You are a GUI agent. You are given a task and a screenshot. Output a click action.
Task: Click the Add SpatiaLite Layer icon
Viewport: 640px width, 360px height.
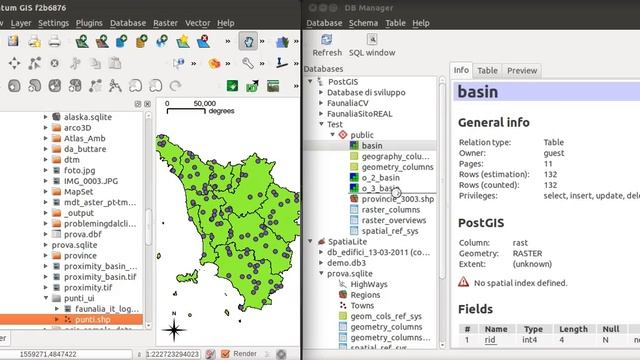(x=142, y=41)
